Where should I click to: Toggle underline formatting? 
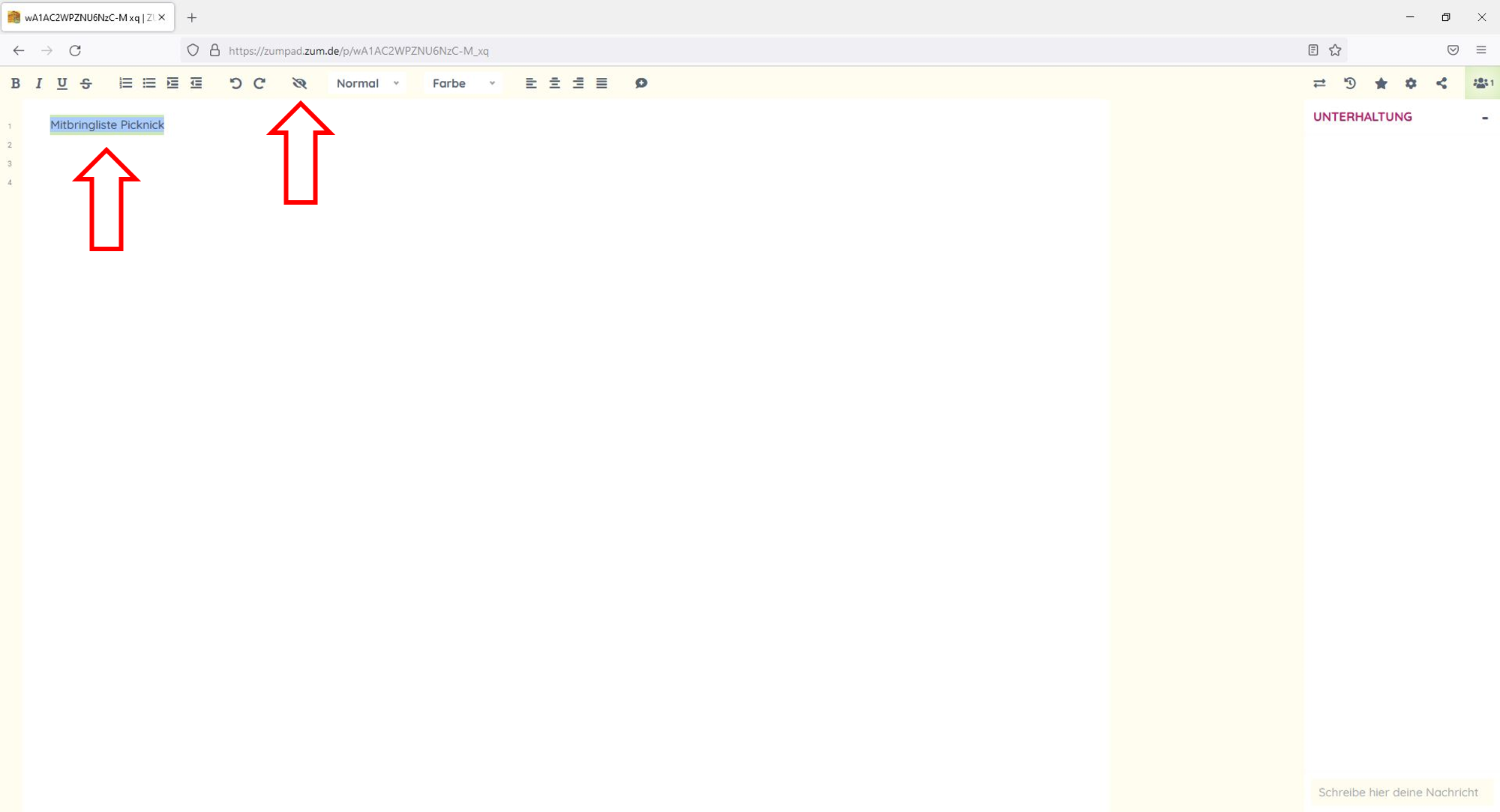(62, 83)
